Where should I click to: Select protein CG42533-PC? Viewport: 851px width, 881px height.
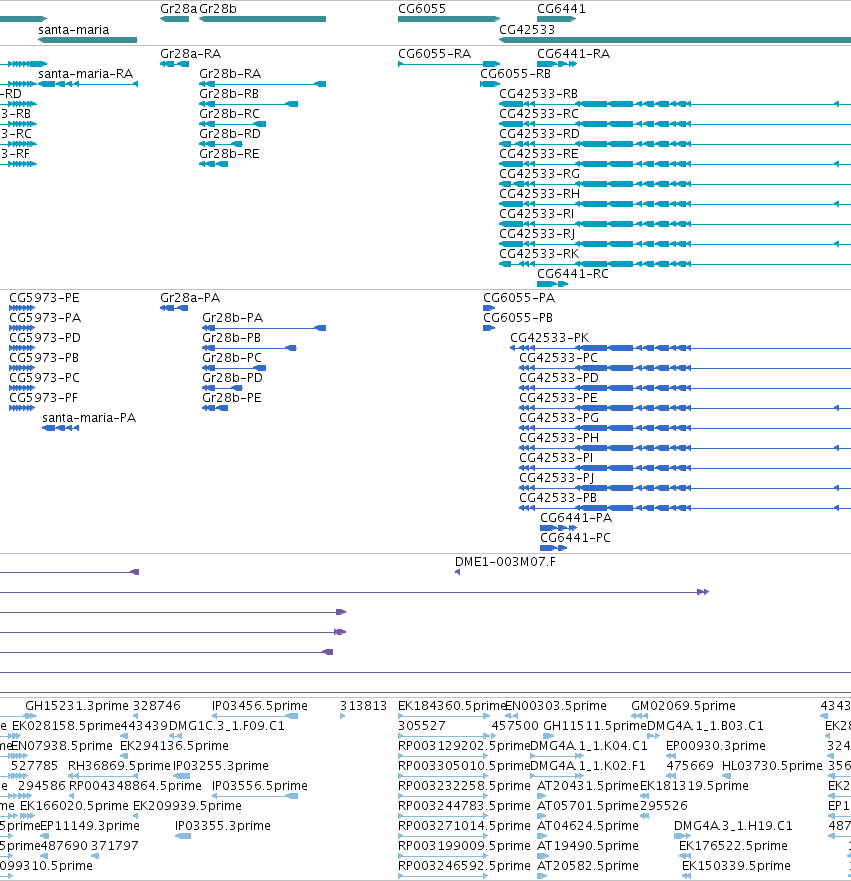coord(558,358)
